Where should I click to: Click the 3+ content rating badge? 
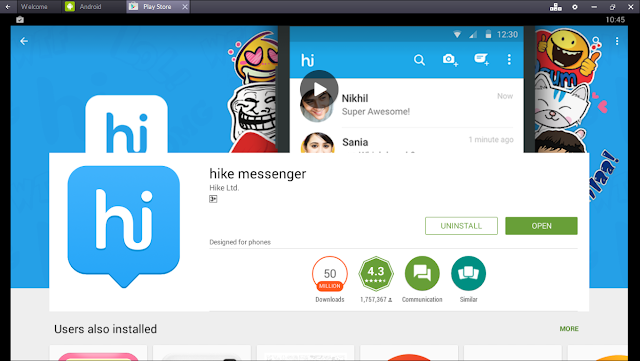[x=213, y=199]
